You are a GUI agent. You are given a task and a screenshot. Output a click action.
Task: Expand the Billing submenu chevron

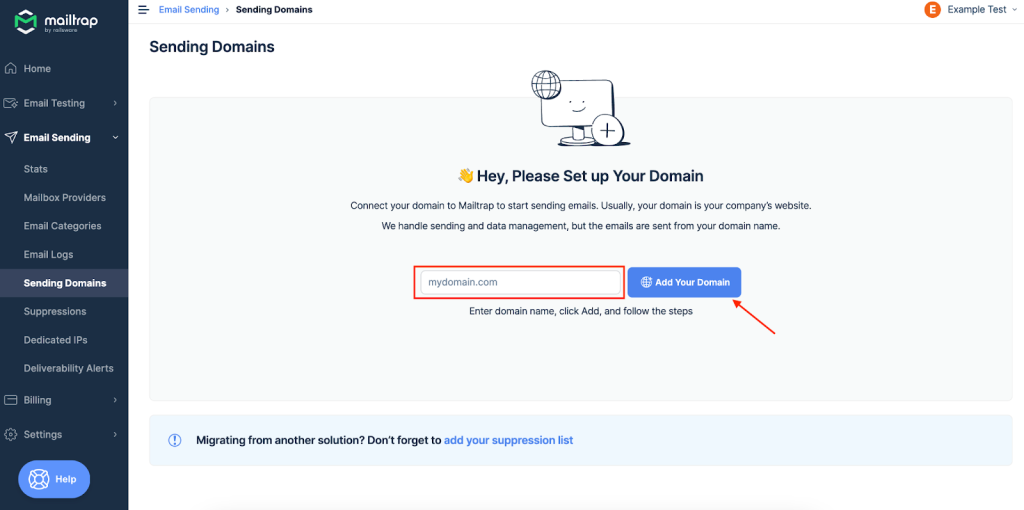(115, 400)
